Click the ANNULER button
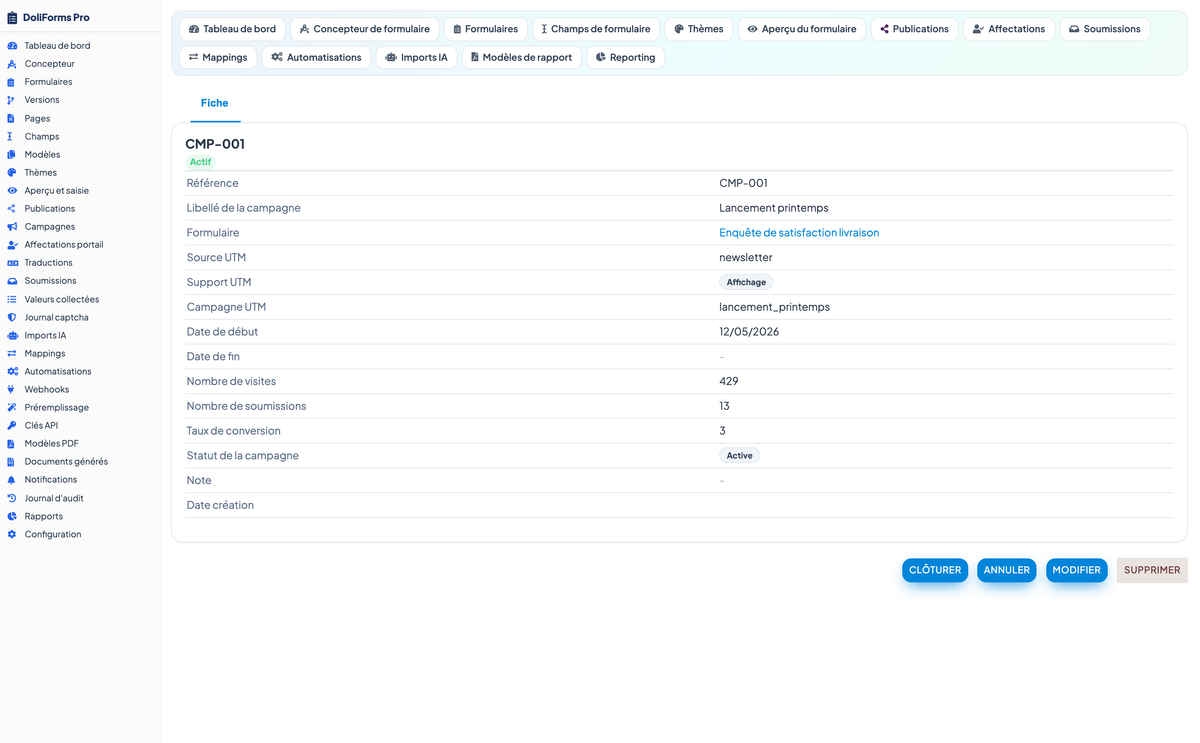This screenshot has height=743, width=1200. [1007, 570]
